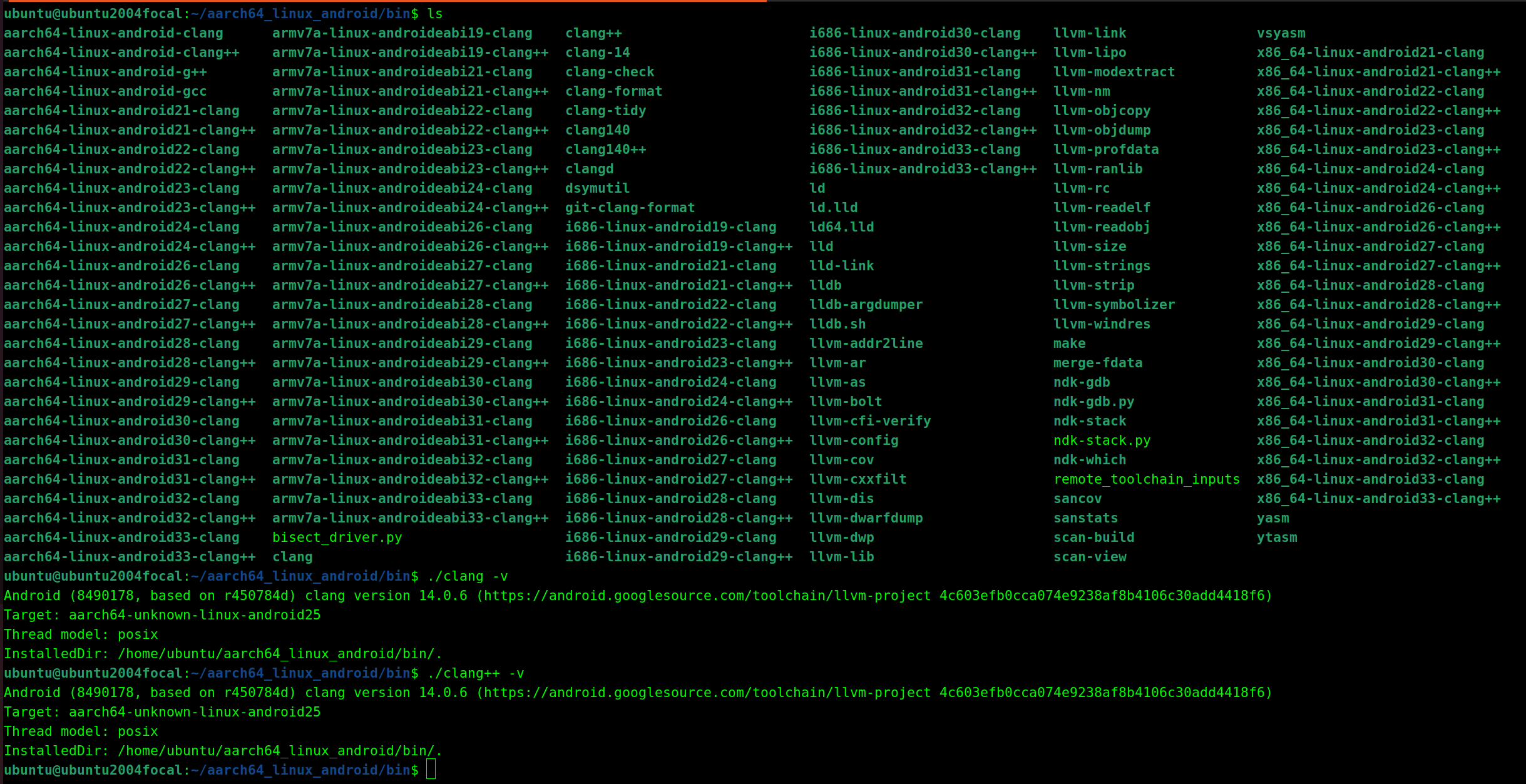Open the googlesource llvm-project URL in second output
Viewport: 1526px width, 784px height.
[x=707, y=693]
